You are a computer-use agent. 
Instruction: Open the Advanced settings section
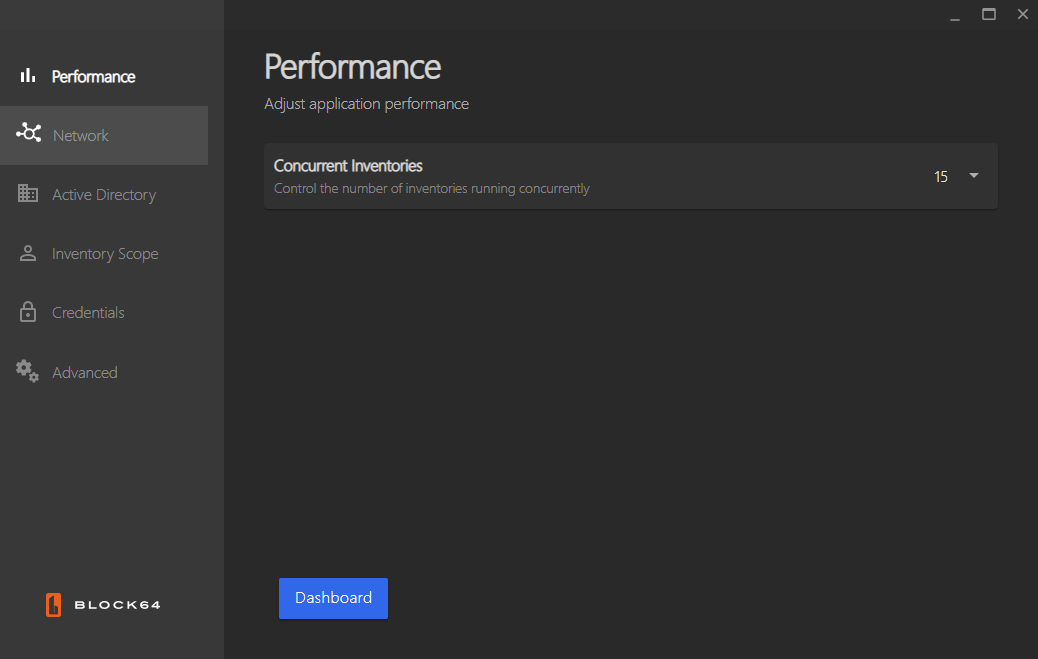[85, 371]
